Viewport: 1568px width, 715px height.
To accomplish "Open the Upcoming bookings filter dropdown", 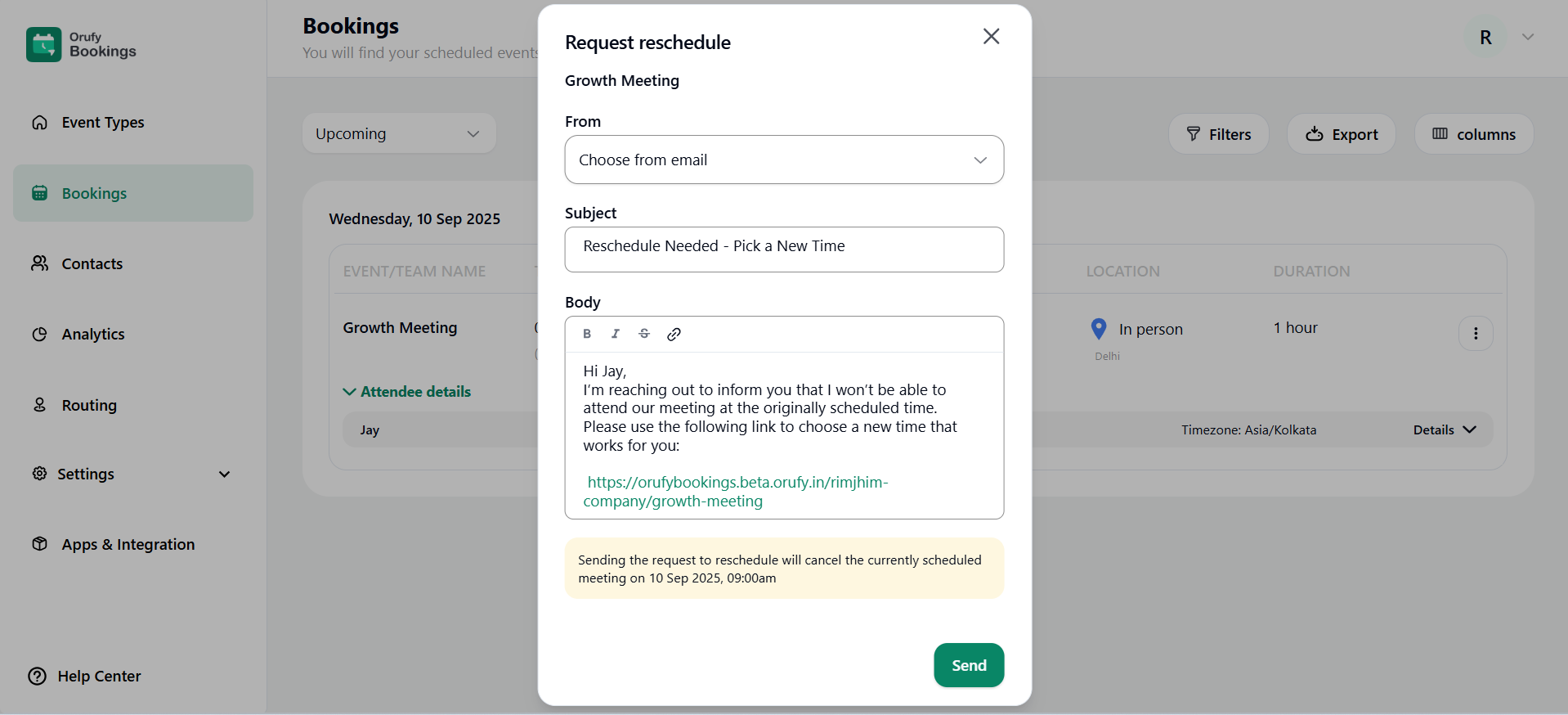I will tap(399, 133).
